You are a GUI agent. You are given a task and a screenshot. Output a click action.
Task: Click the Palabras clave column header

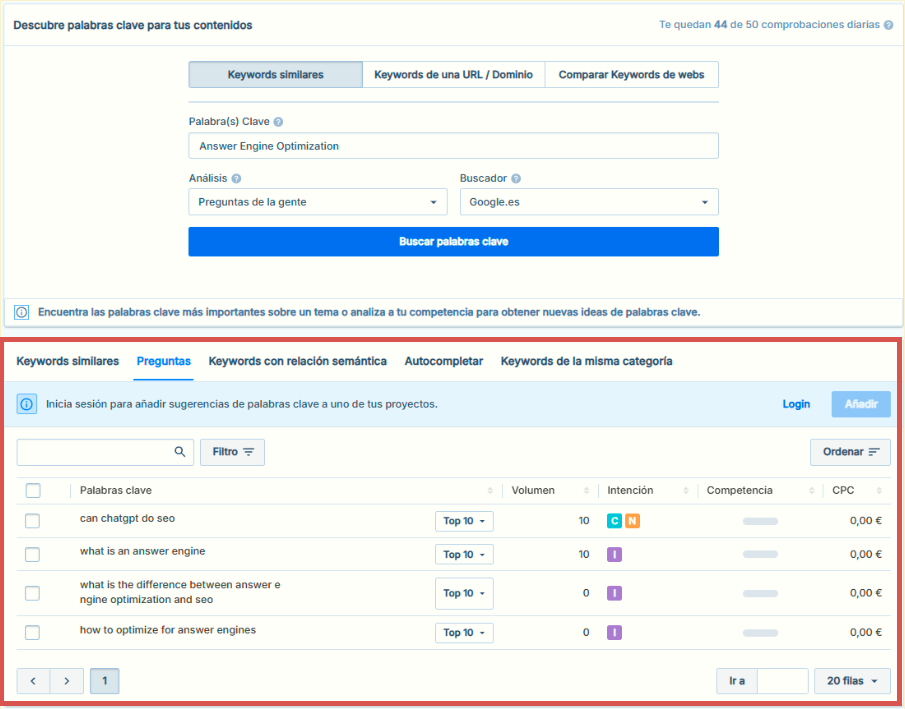tap(115, 490)
